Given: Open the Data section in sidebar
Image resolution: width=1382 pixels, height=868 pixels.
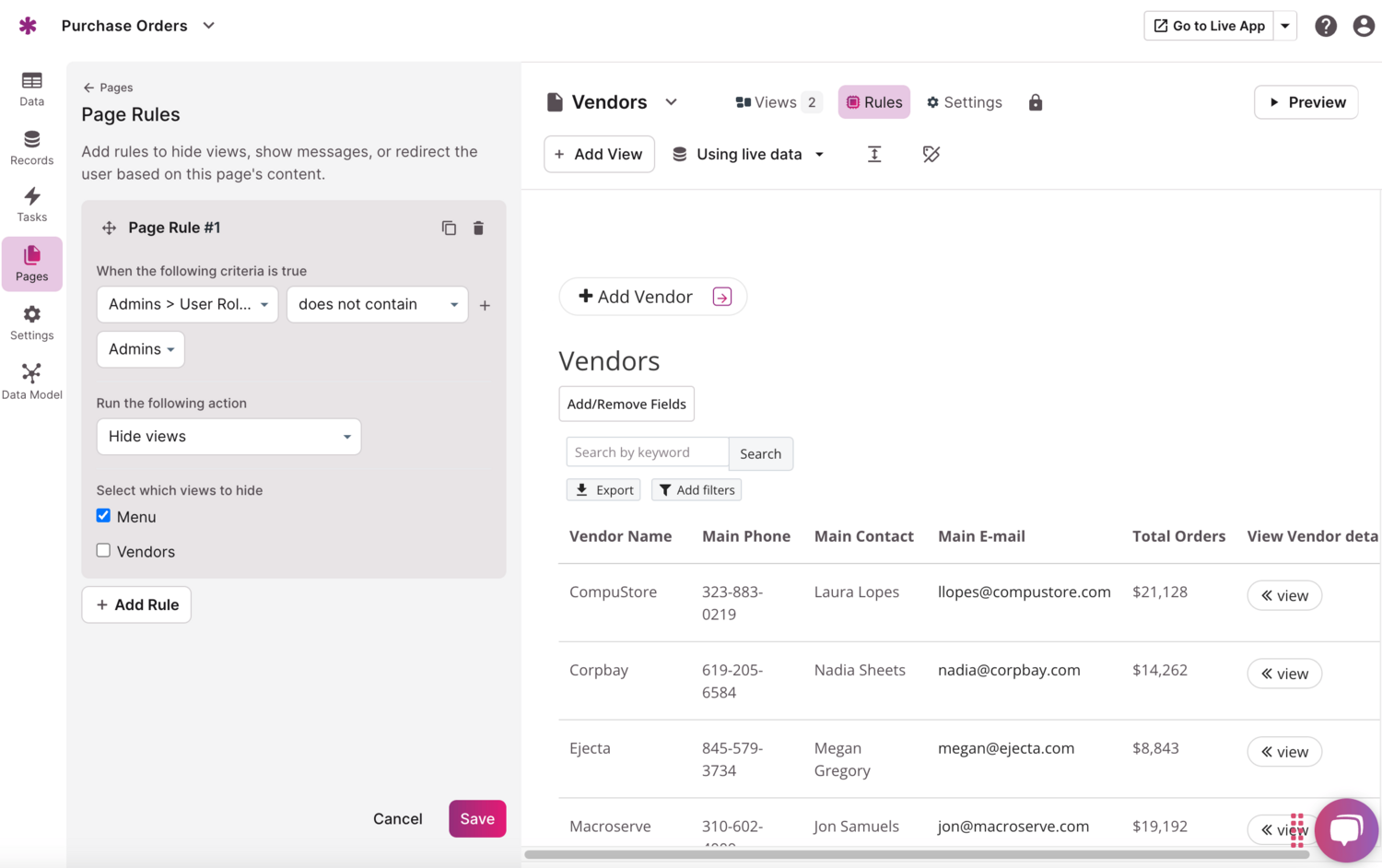Looking at the screenshot, I should coord(31,89).
